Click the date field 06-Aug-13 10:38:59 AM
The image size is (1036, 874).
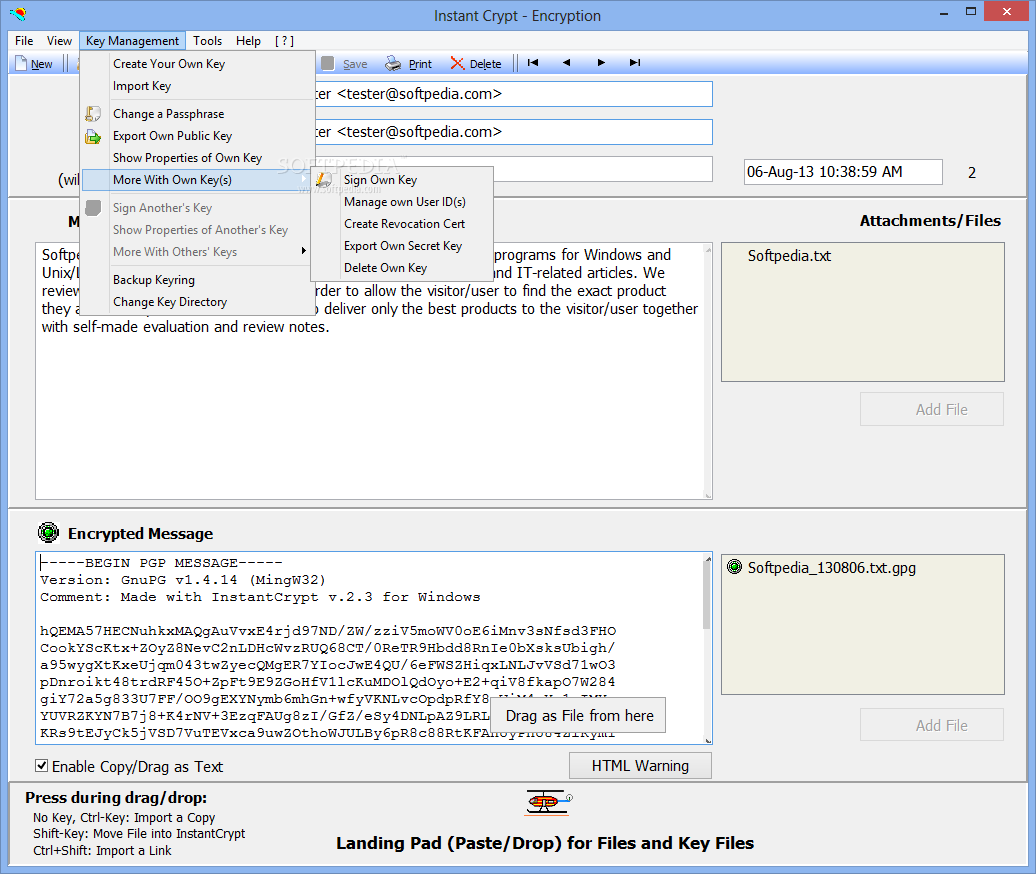click(x=843, y=172)
